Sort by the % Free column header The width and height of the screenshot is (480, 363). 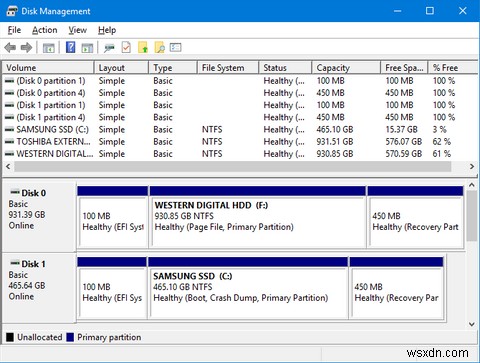[x=453, y=68]
